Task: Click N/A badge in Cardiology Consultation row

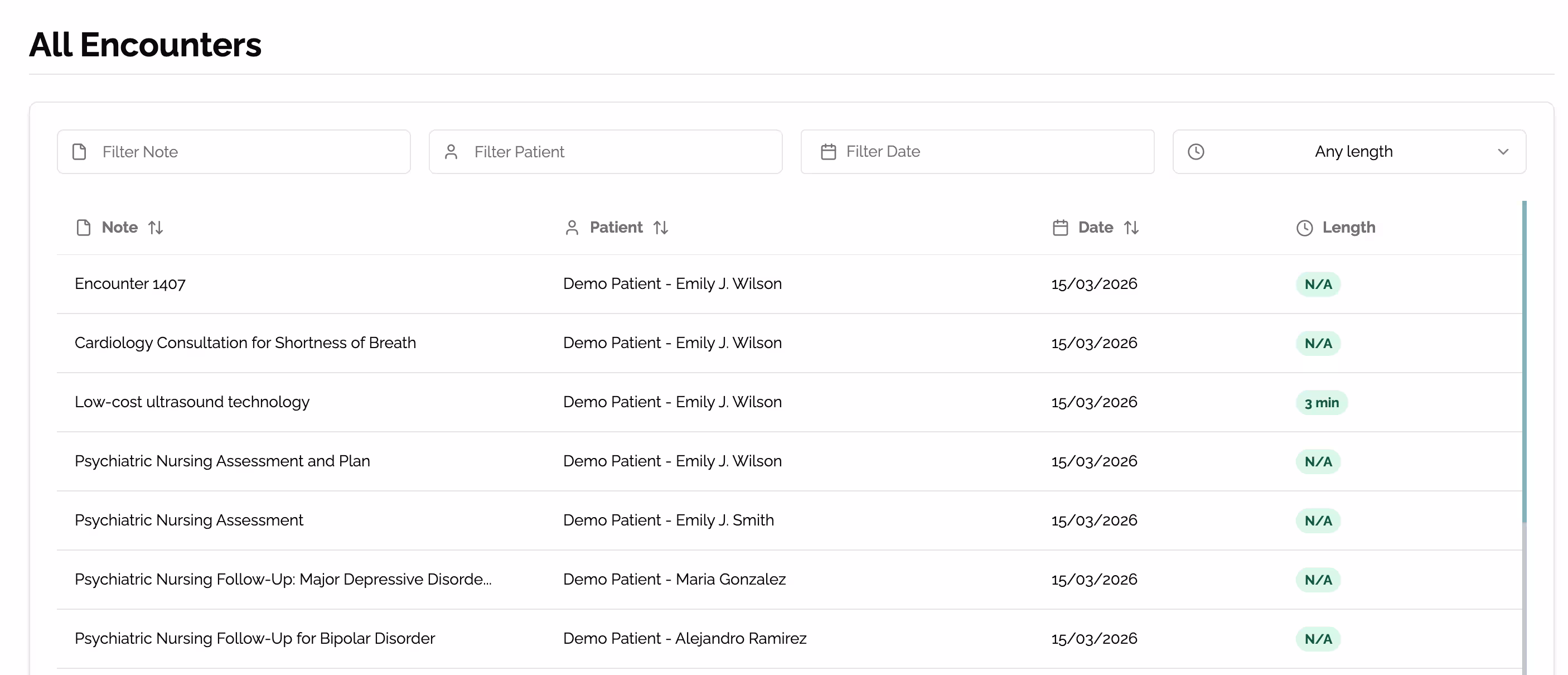Action: click(1318, 344)
